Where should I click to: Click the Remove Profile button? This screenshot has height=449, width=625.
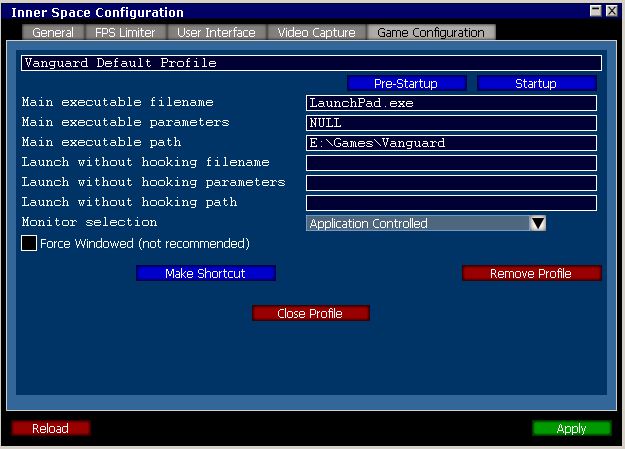tap(532, 273)
